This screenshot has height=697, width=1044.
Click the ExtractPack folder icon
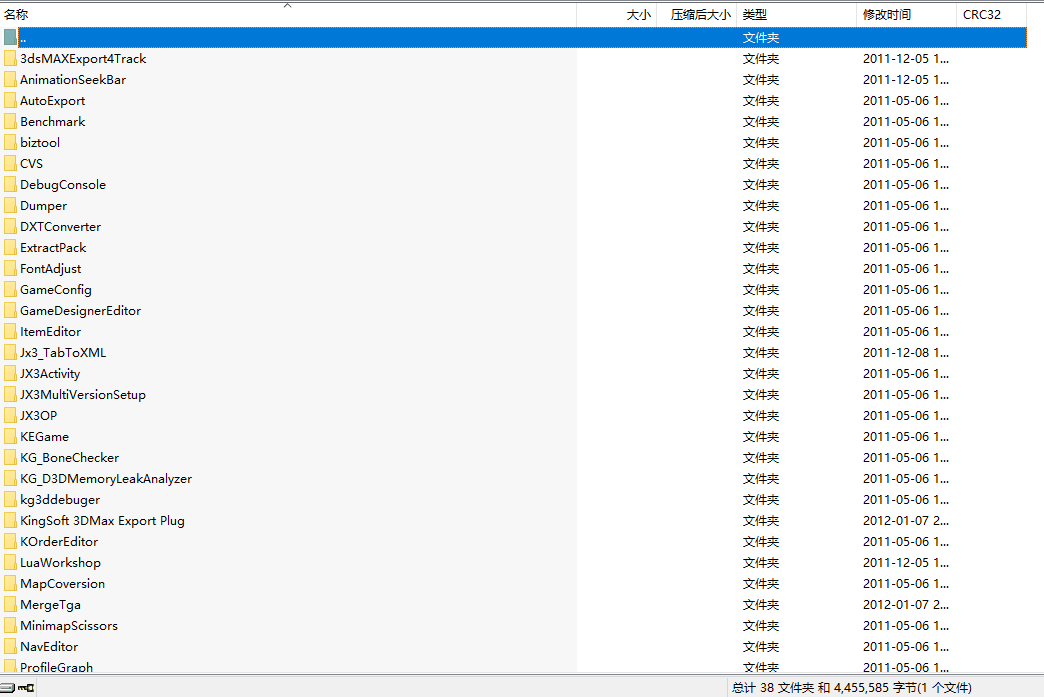(x=10, y=248)
